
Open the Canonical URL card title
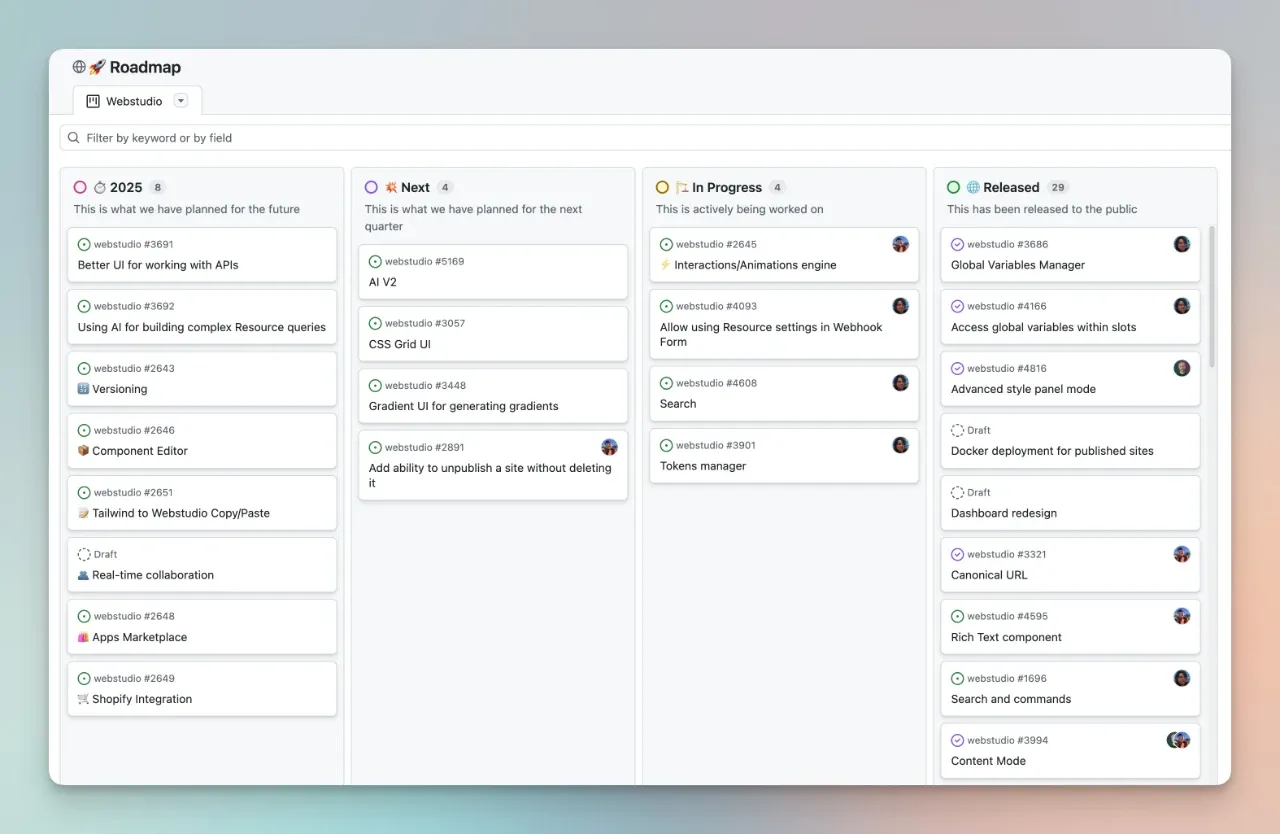tap(989, 575)
